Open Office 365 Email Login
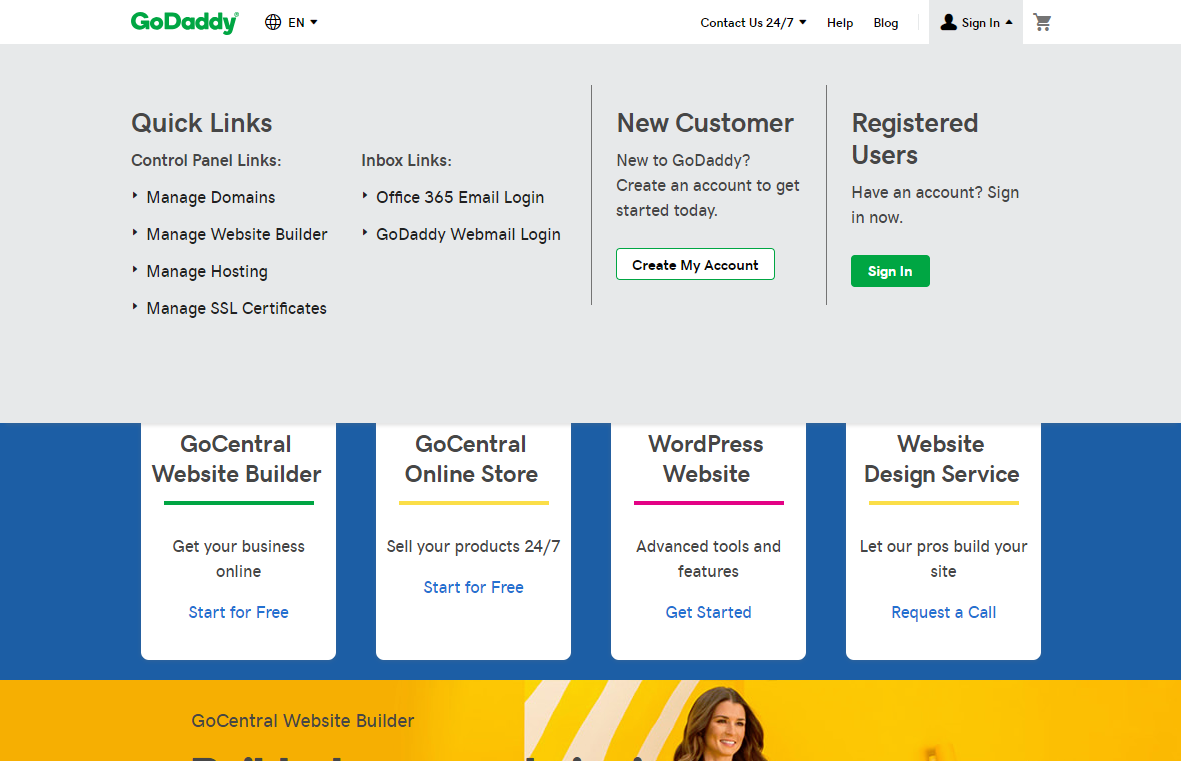This screenshot has height=761, width=1181. [x=460, y=197]
